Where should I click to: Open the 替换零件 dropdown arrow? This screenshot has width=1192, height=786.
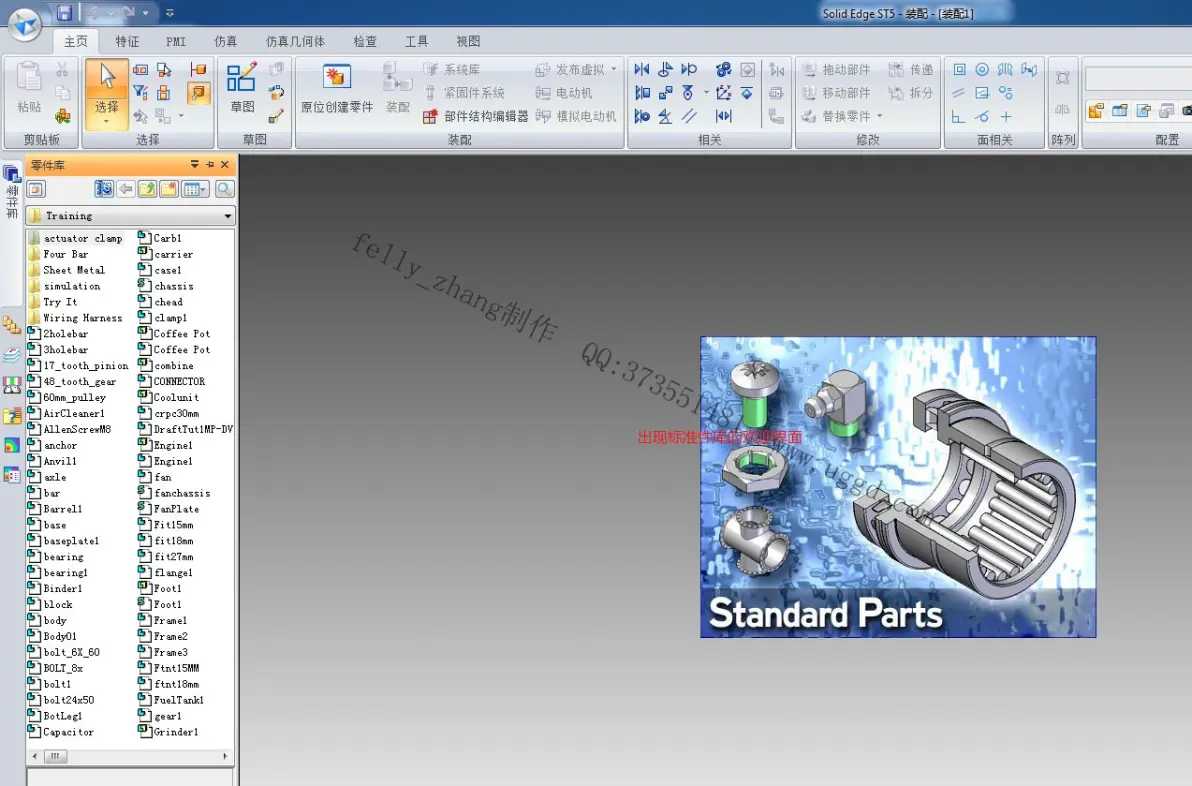tap(880, 116)
